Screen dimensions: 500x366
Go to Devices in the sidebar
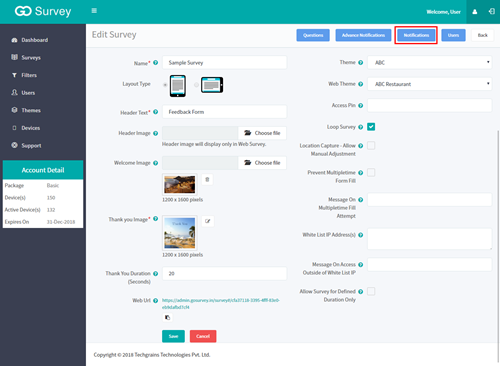(x=30, y=128)
